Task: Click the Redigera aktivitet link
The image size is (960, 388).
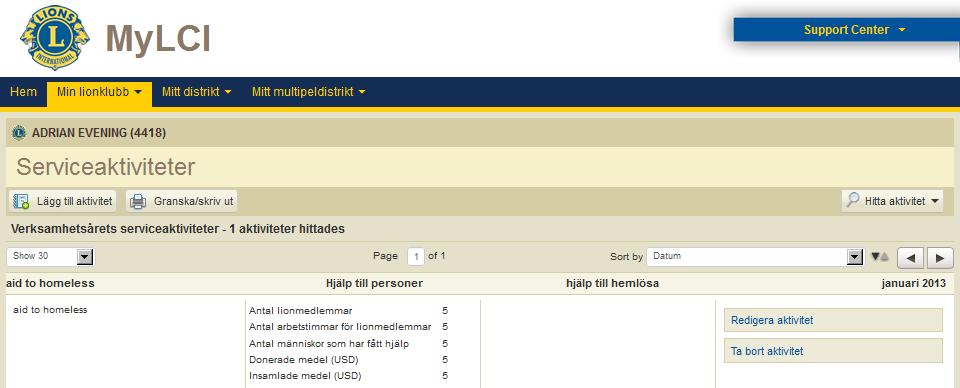Action: (x=772, y=320)
